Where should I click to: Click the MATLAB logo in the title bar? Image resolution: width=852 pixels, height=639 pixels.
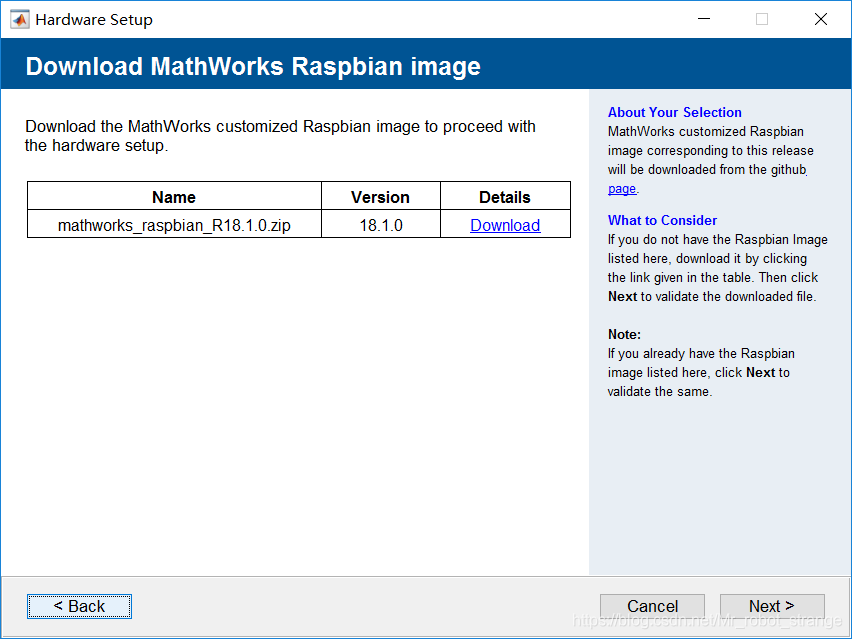pyautogui.click(x=19, y=19)
